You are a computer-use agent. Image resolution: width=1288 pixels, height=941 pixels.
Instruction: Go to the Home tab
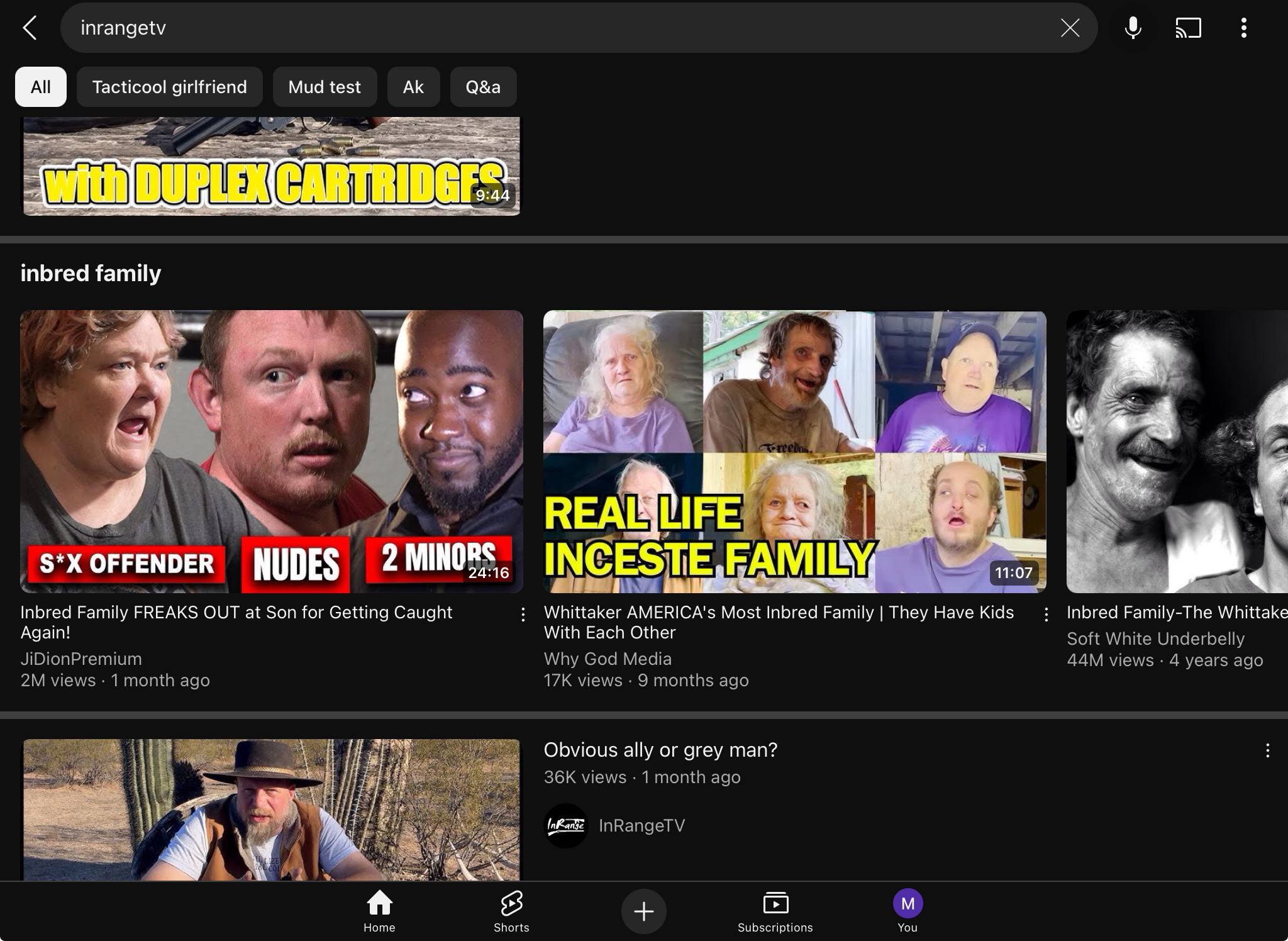tap(379, 911)
